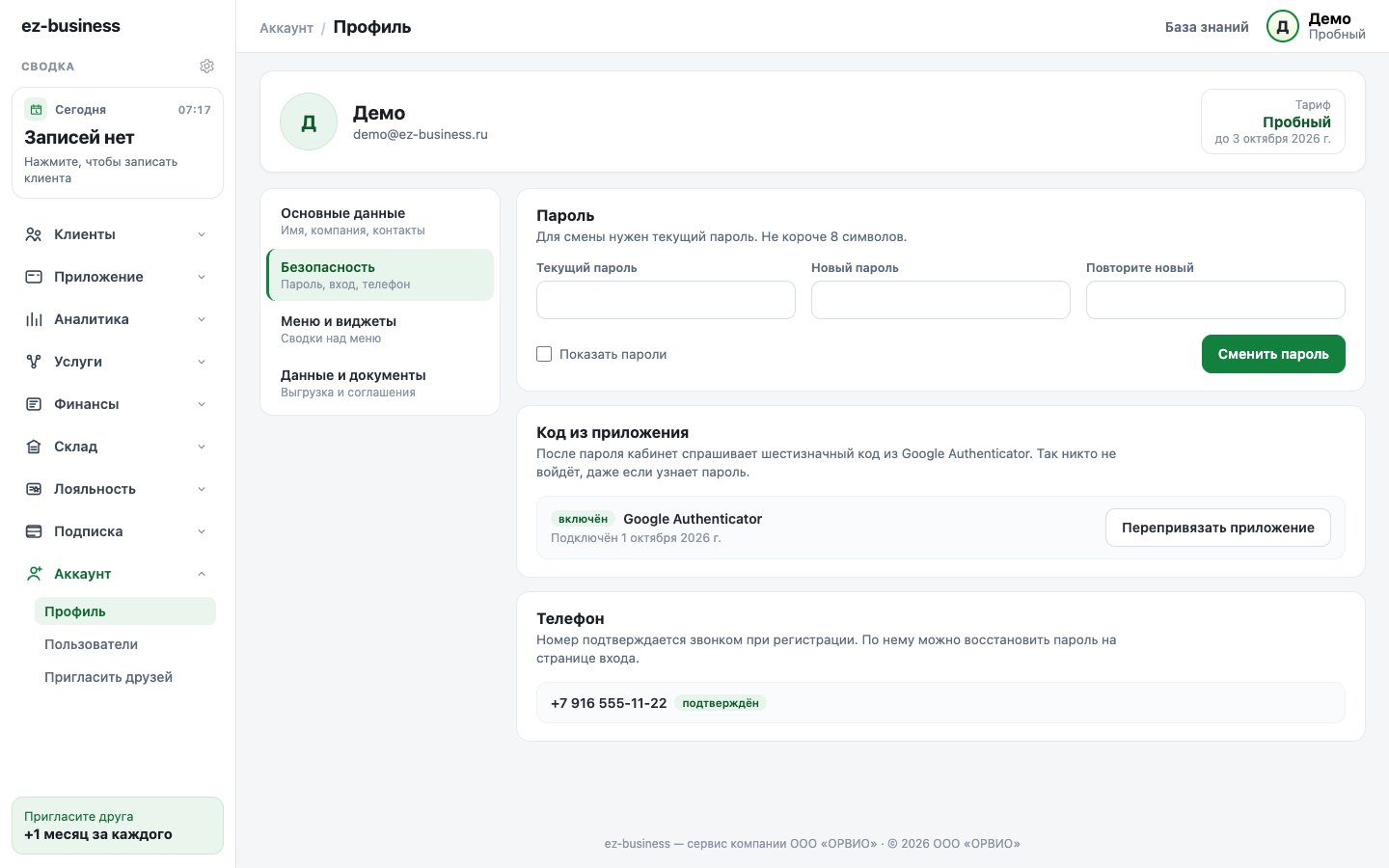Click the Клиенты people icon

pyautogui.click(x=34, y=234)
